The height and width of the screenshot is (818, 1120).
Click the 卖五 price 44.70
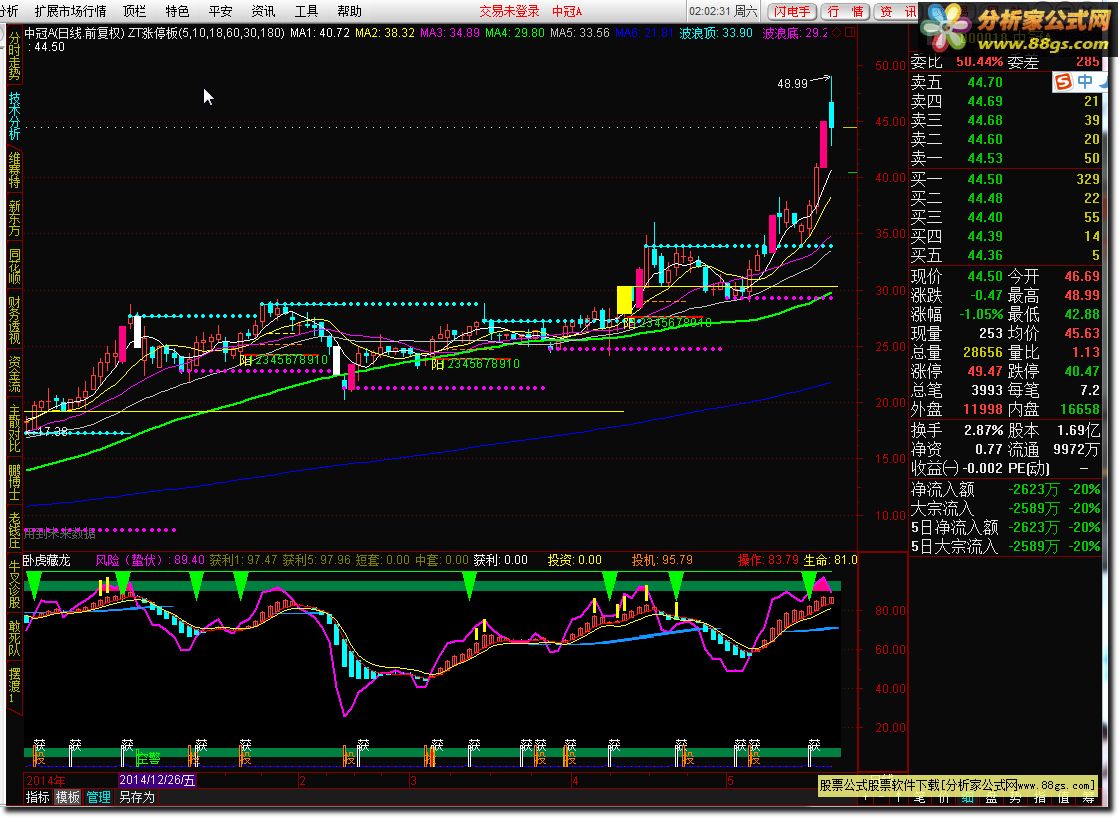tap(985, 82)
